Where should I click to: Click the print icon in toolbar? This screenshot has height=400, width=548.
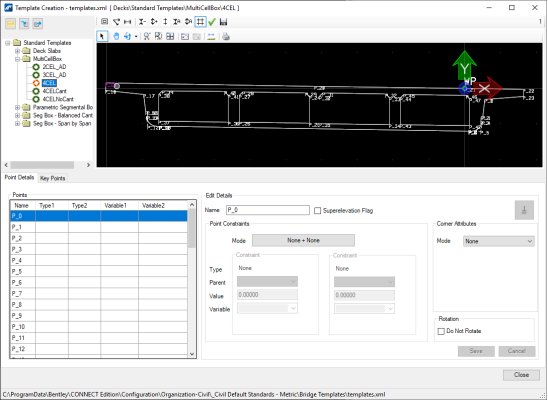226,36
